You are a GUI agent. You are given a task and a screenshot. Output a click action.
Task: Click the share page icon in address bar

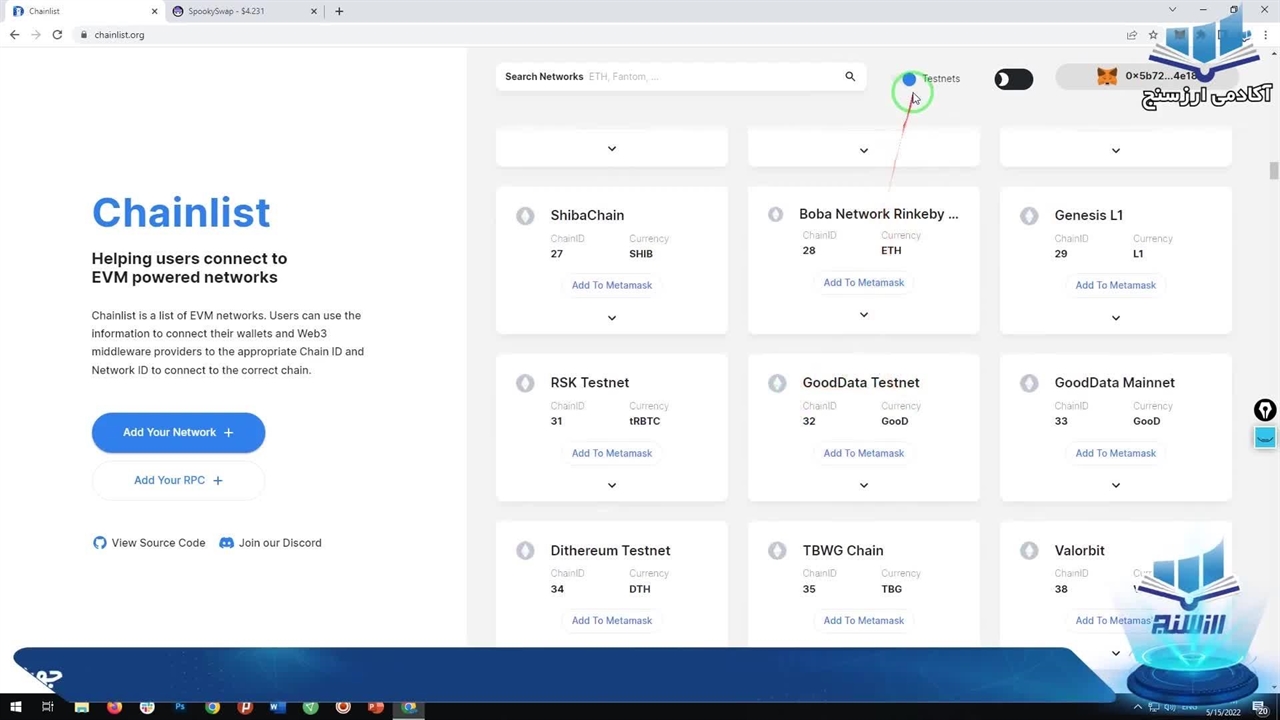click(1131, 34)
